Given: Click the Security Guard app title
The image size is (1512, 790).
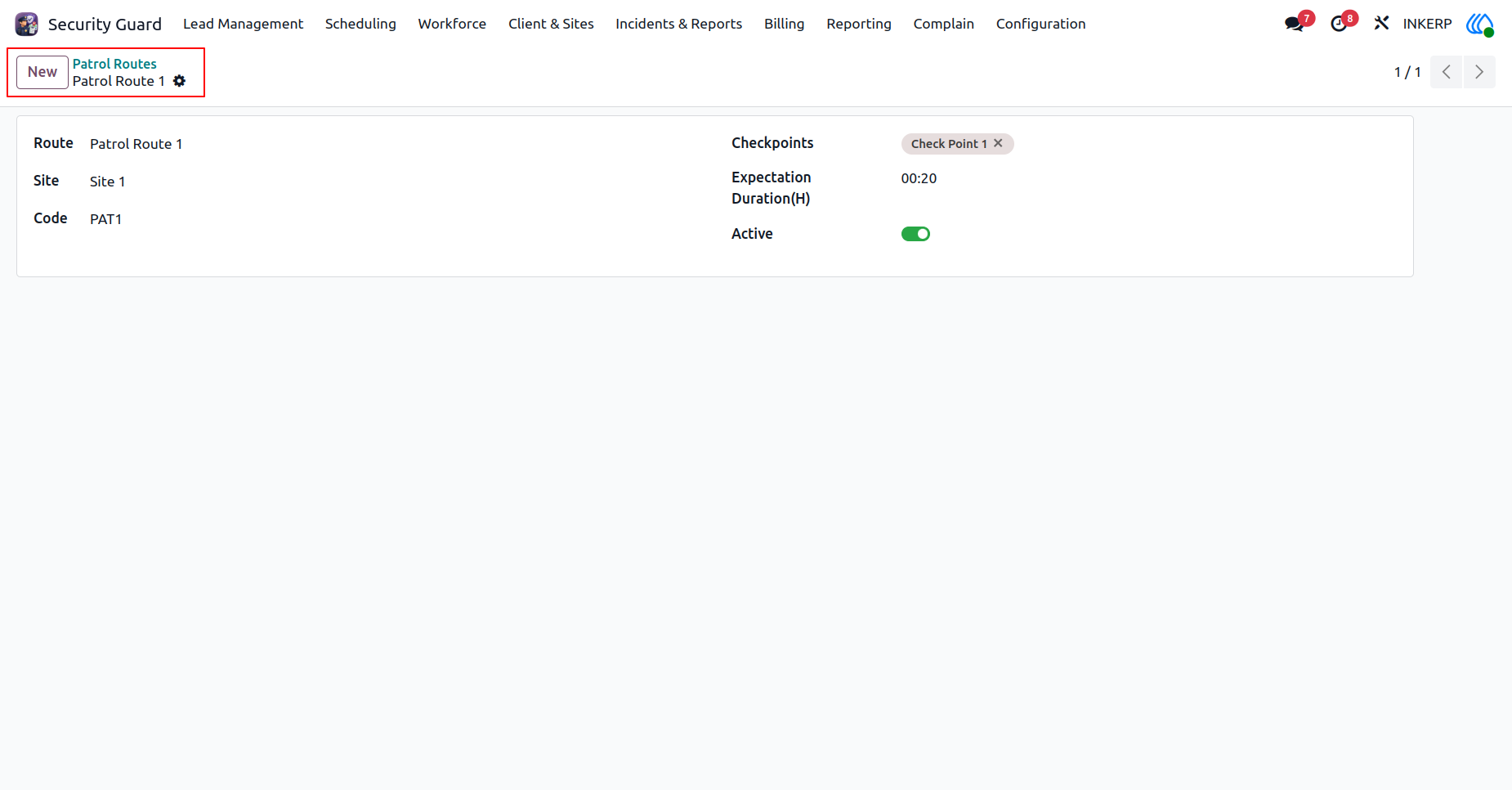Looking at the screenshot, I should pos(105,24).
